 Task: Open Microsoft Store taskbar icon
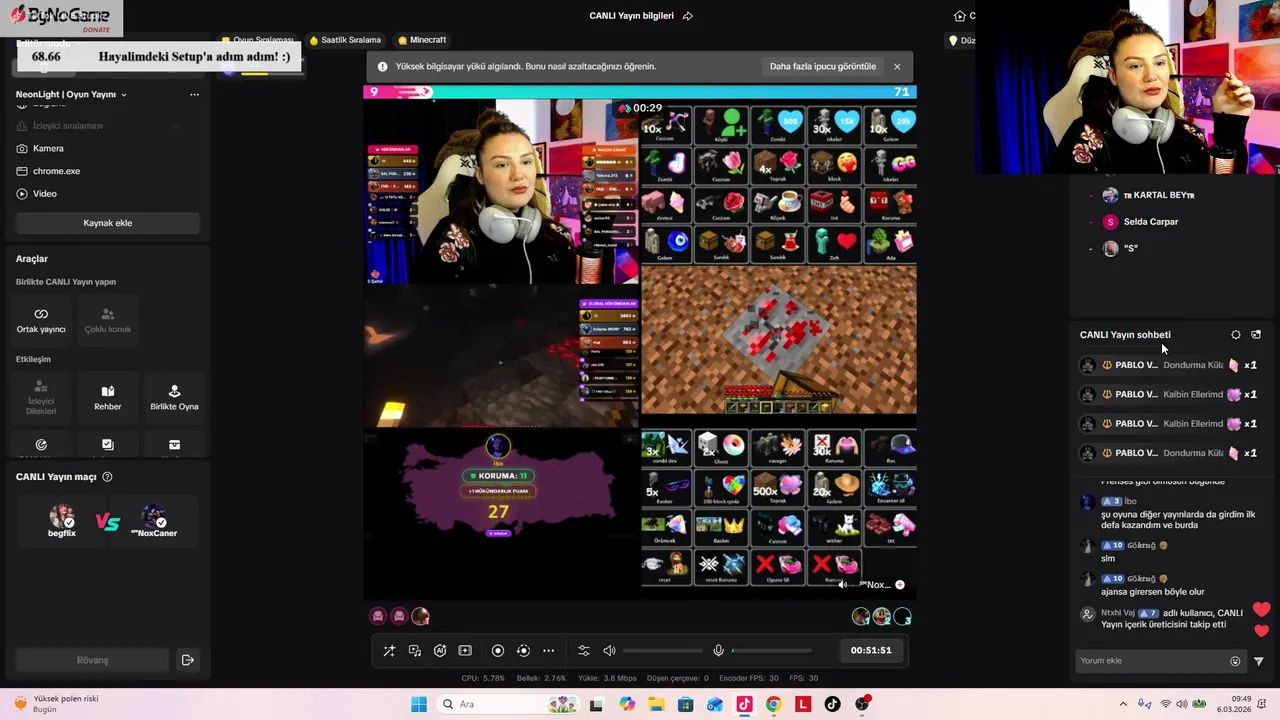click(685, 704)
